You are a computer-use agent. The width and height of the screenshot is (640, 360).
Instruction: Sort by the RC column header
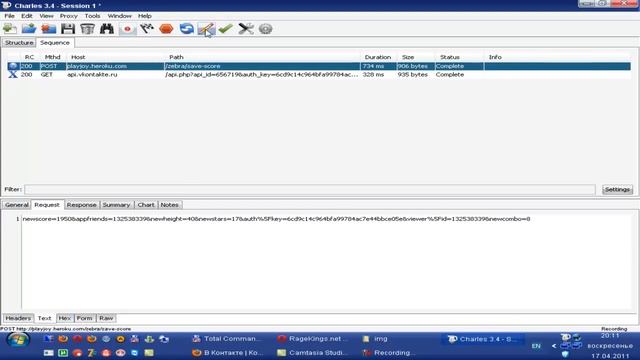tap(29, 57)
